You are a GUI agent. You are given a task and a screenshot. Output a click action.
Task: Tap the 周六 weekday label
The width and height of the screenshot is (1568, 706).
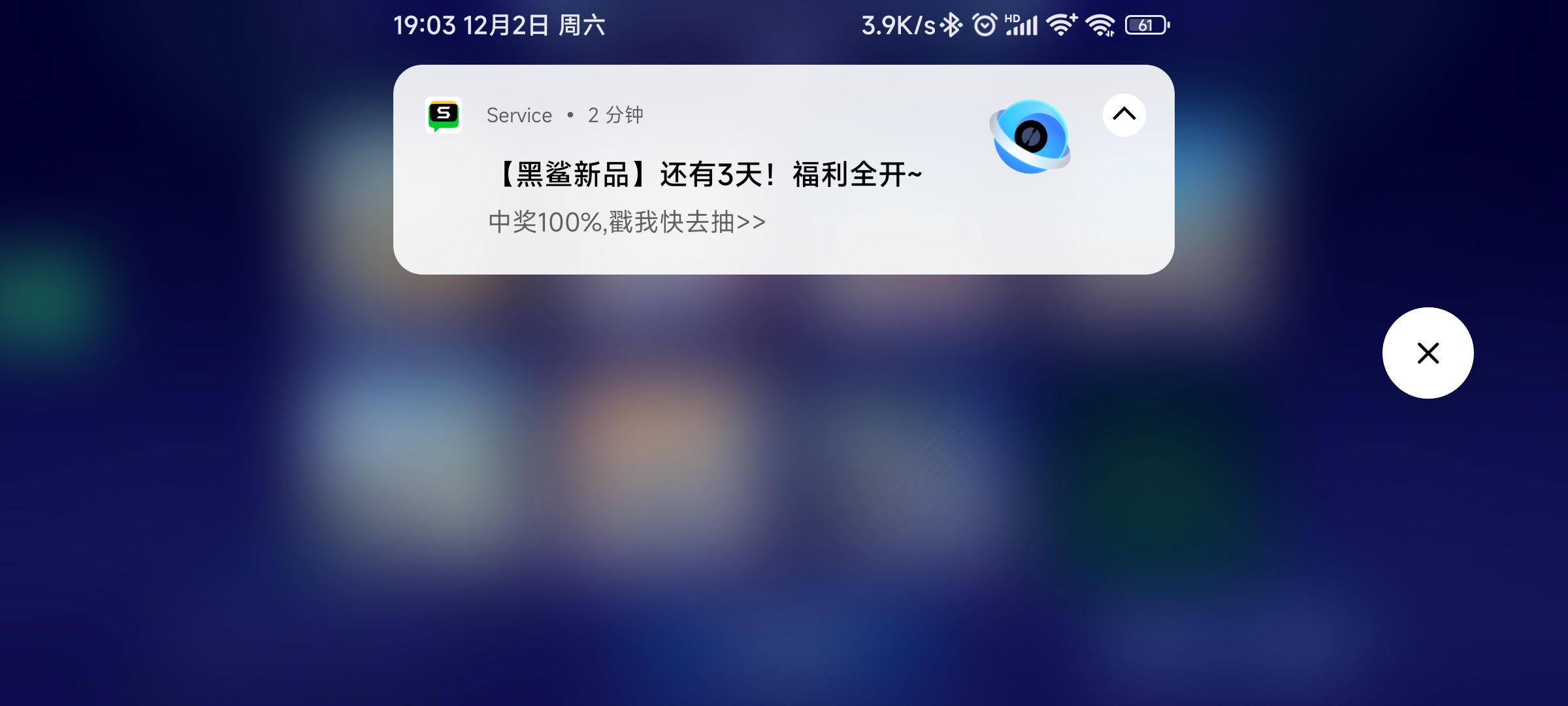click(x=582, y=25)
